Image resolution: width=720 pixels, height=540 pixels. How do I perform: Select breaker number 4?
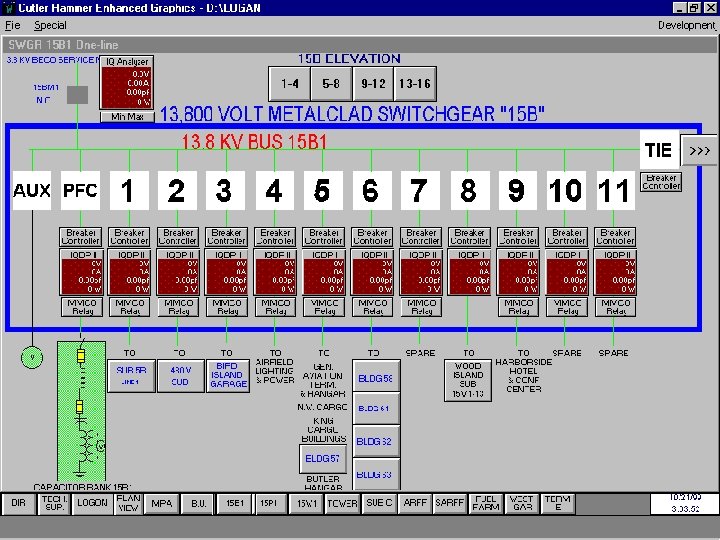275,191
